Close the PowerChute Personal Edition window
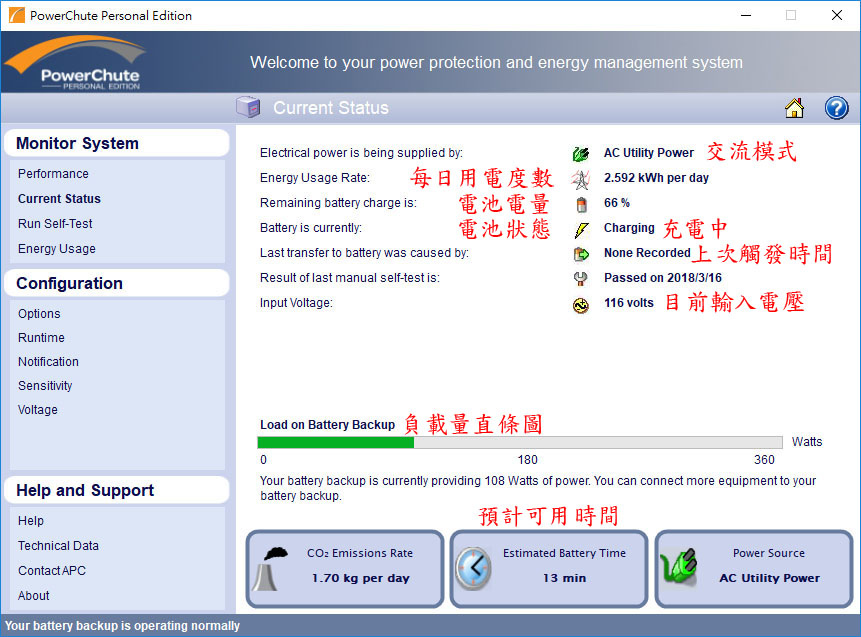The height and width of the screenshot is (637, 861). pos(837,15)
